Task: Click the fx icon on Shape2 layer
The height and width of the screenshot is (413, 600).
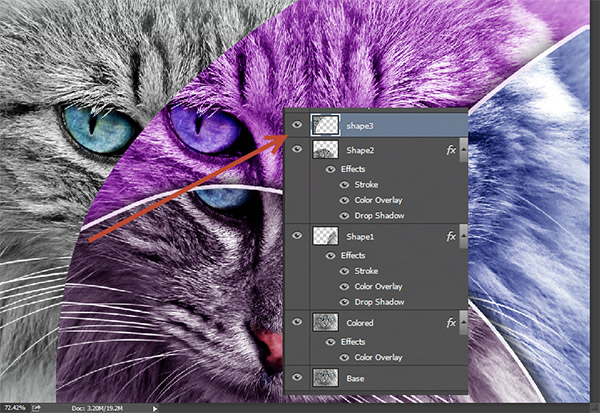Action: point(451,150)
